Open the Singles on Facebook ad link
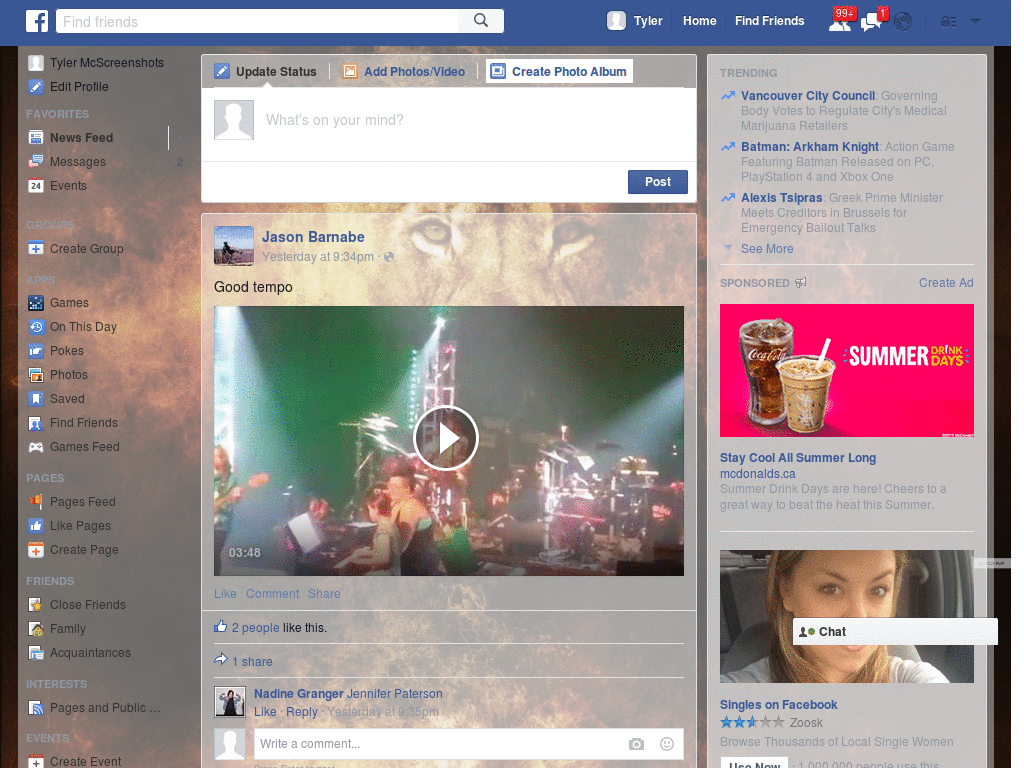 point(778,705)
